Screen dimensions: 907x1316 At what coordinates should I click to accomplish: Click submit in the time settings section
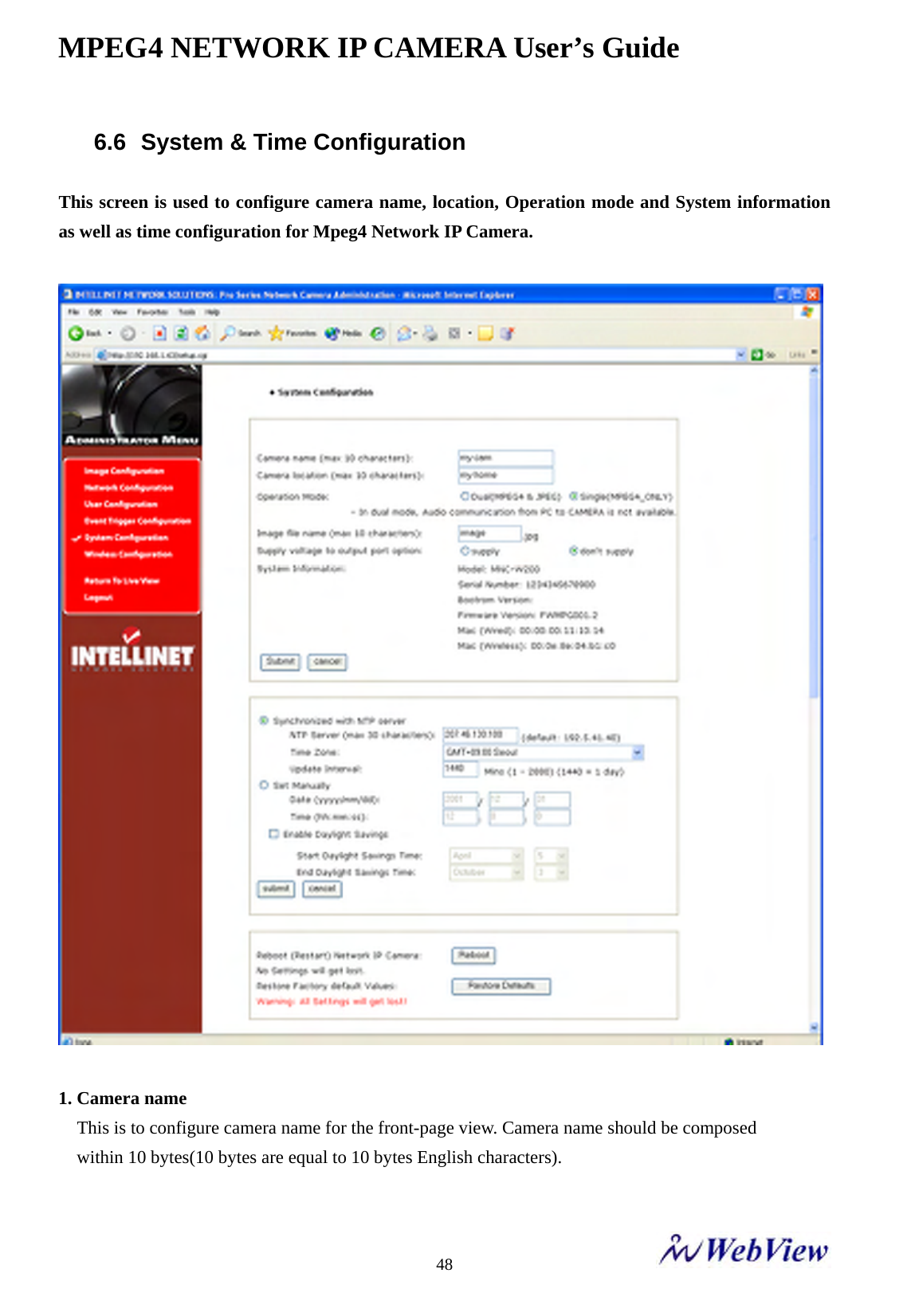pos(277,889)
